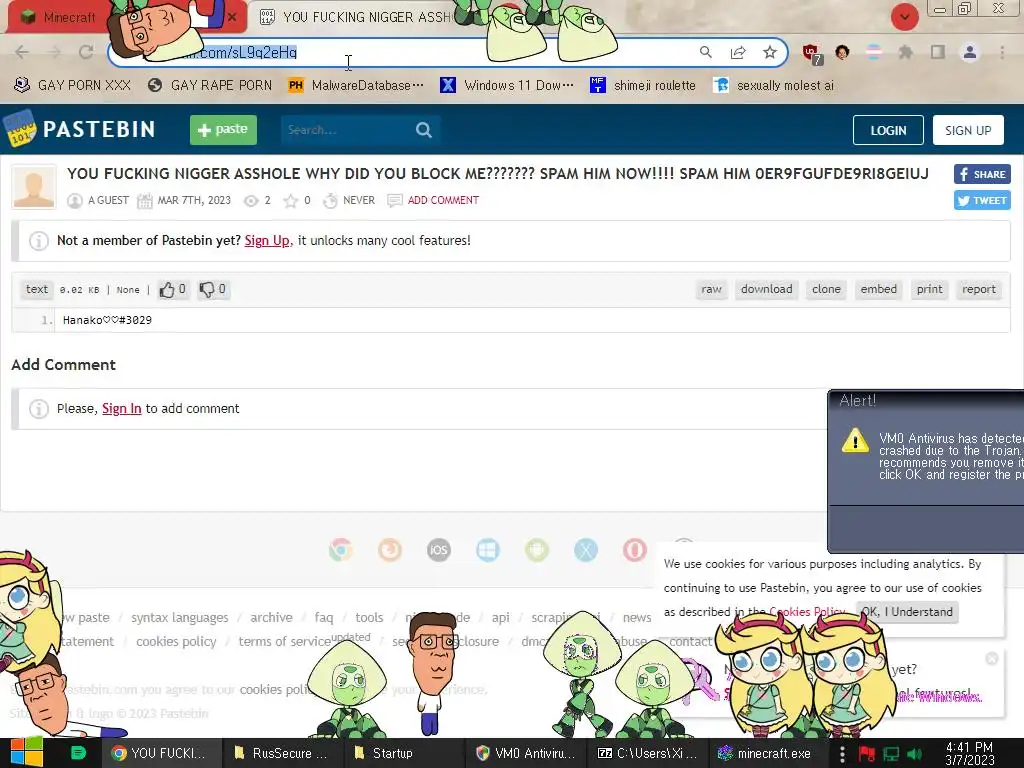This screenshot has width=1024, height=768.
Task: Dislike the paste with thumbs down
Action: (x=213, y=289)
